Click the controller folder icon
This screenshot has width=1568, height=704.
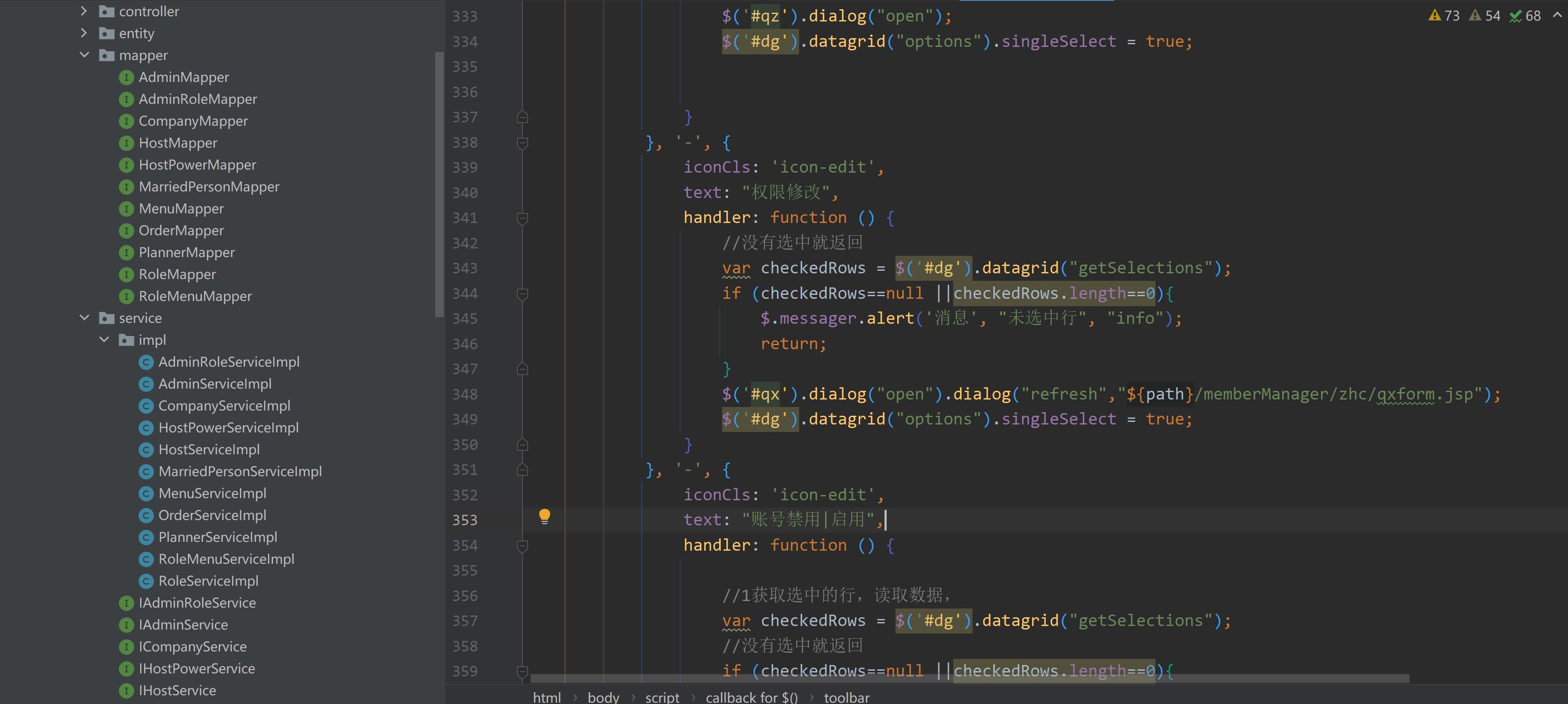pyautogui.click(x=106, y=11)
